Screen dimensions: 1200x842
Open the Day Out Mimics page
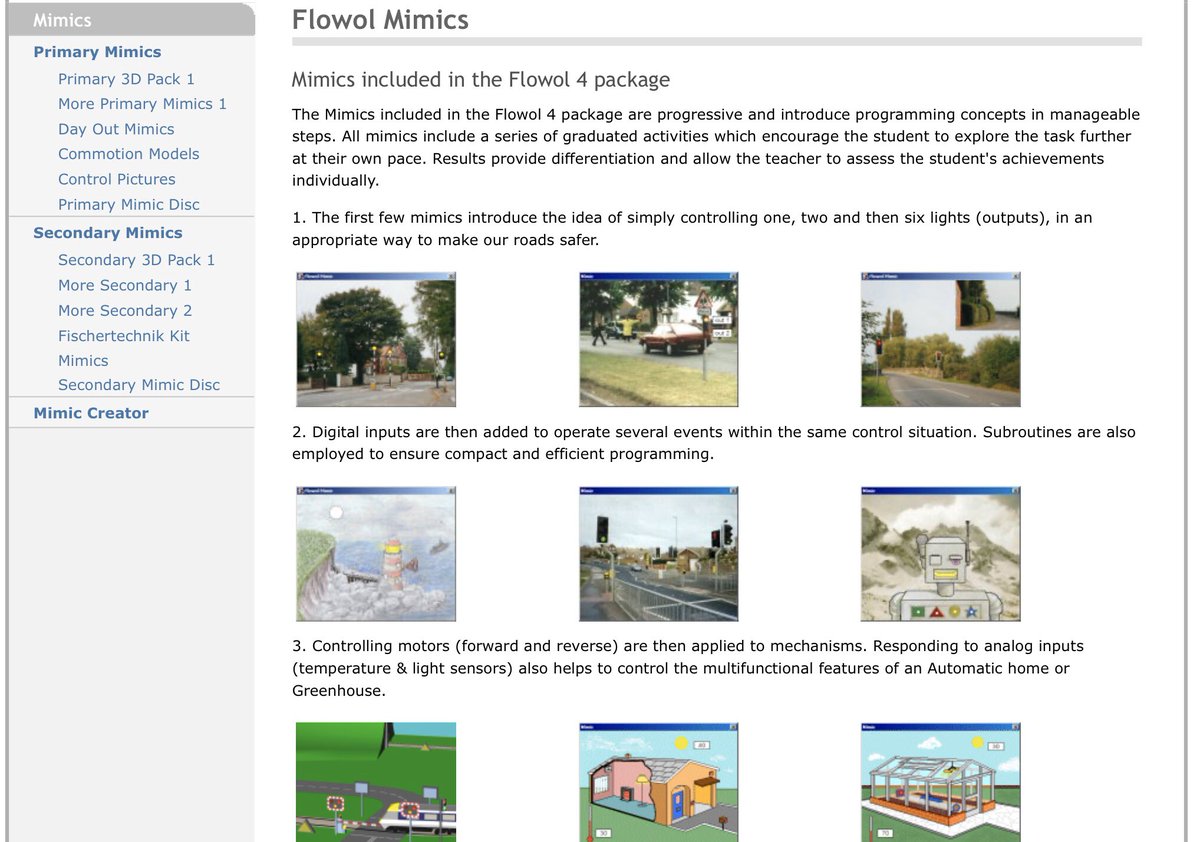click(x=116, y=129)
